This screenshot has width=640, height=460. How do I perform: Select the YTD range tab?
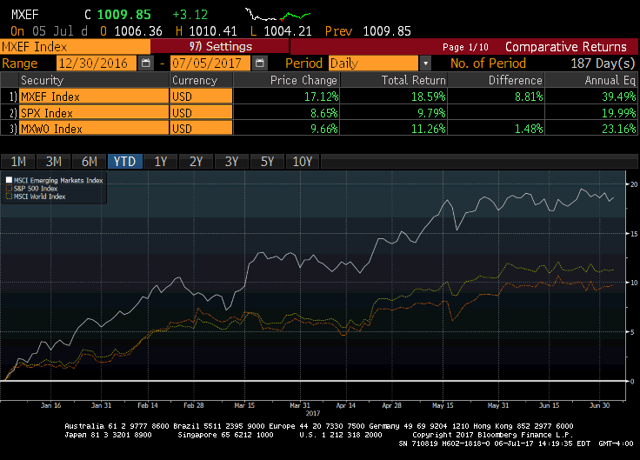125,162
